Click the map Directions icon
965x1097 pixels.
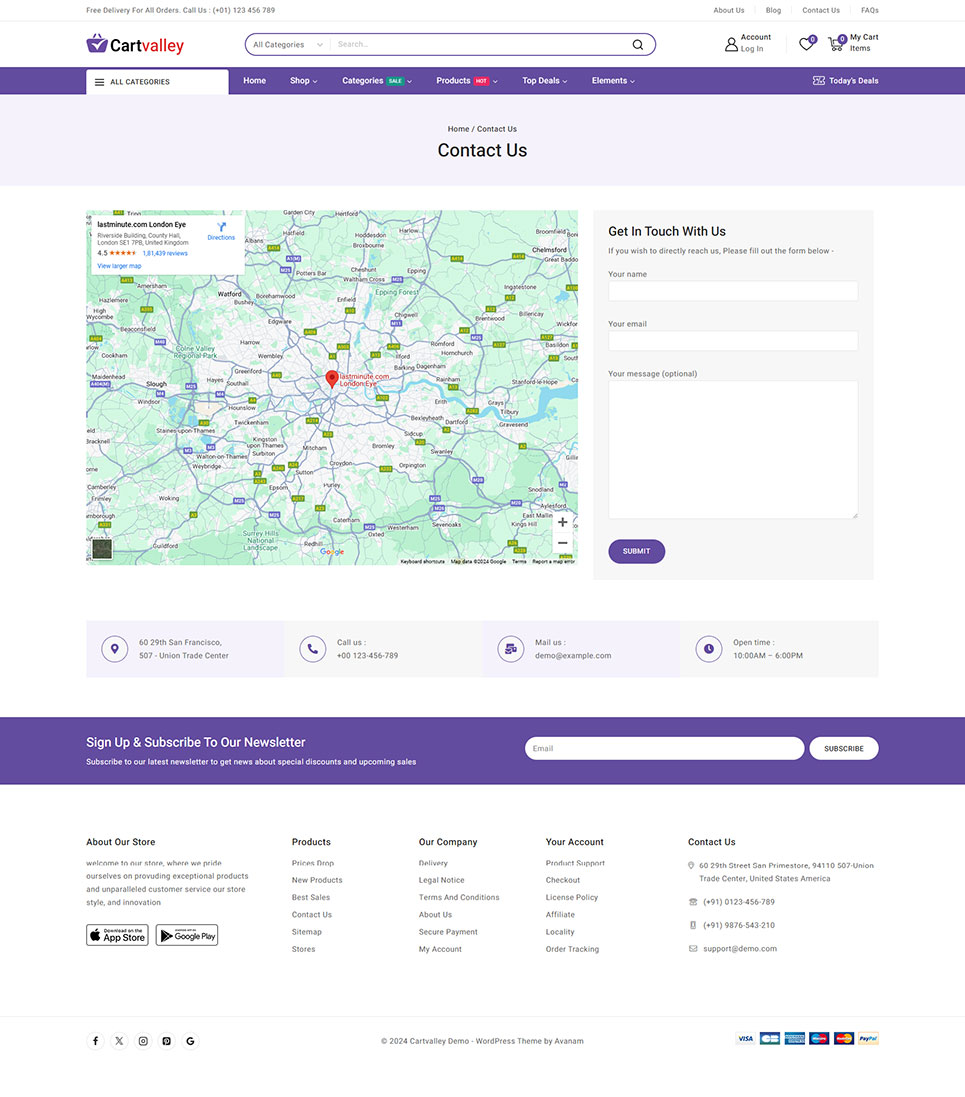tap(221, 229)
